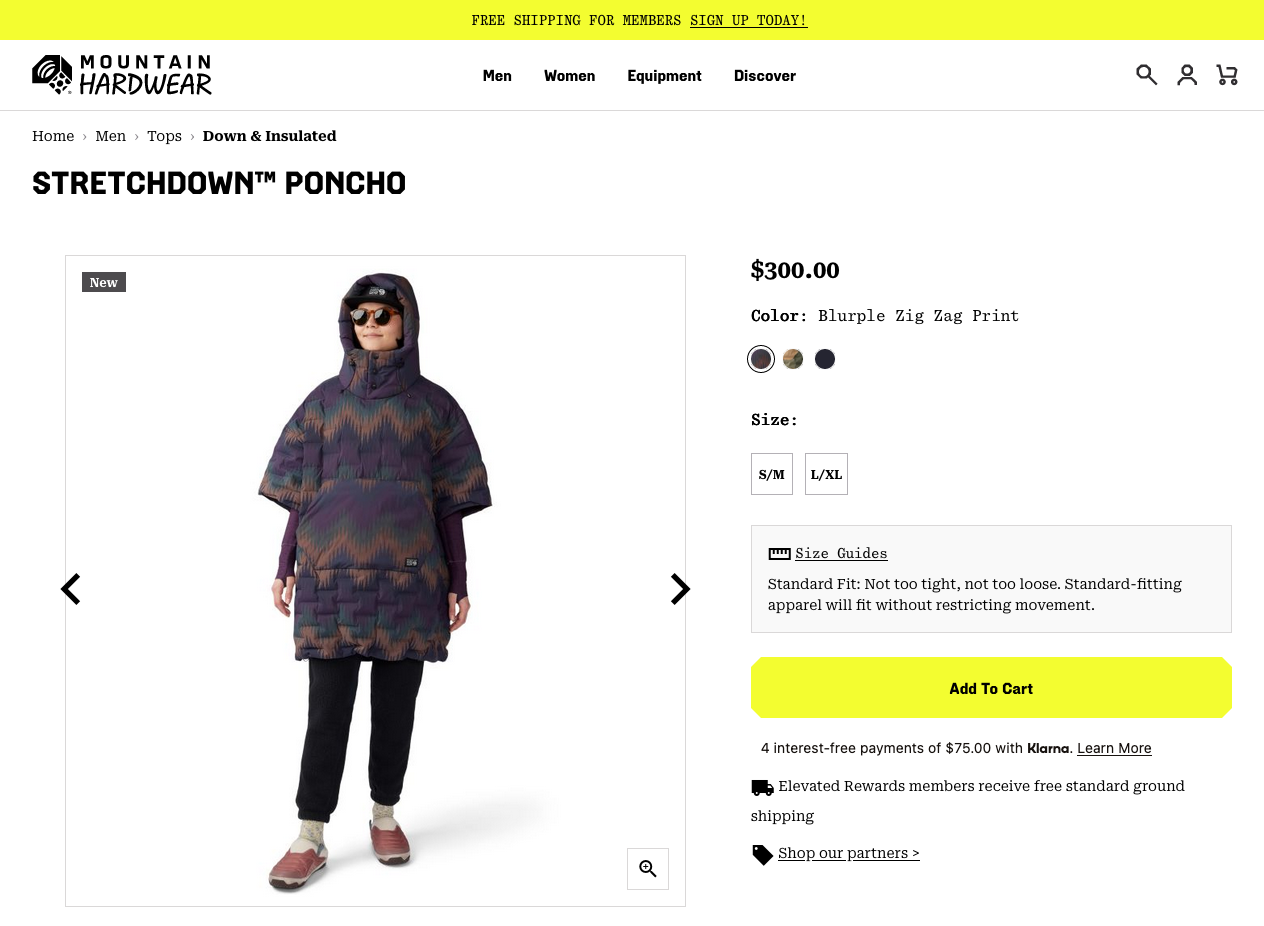Viewport: 1264px width, 926px height.
Task: Open the Men navigation menu
Action: pos(497,76)
